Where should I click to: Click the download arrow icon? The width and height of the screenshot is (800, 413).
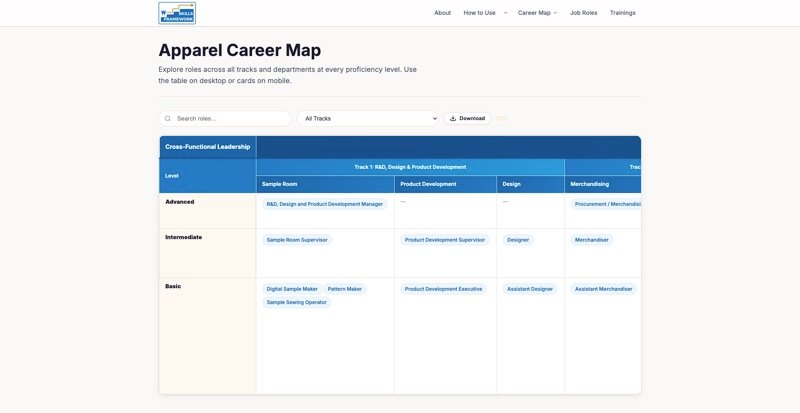click(x=453, y=118)
